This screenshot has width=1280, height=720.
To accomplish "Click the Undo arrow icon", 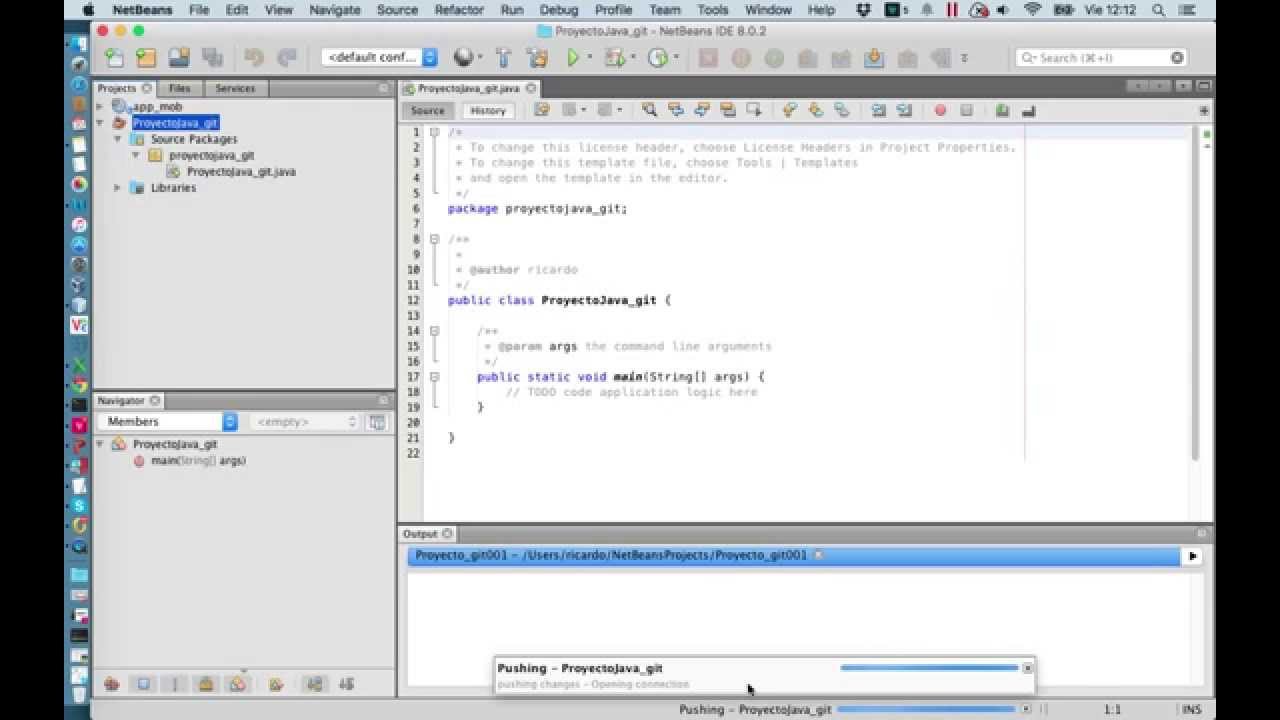I will 254,58.
